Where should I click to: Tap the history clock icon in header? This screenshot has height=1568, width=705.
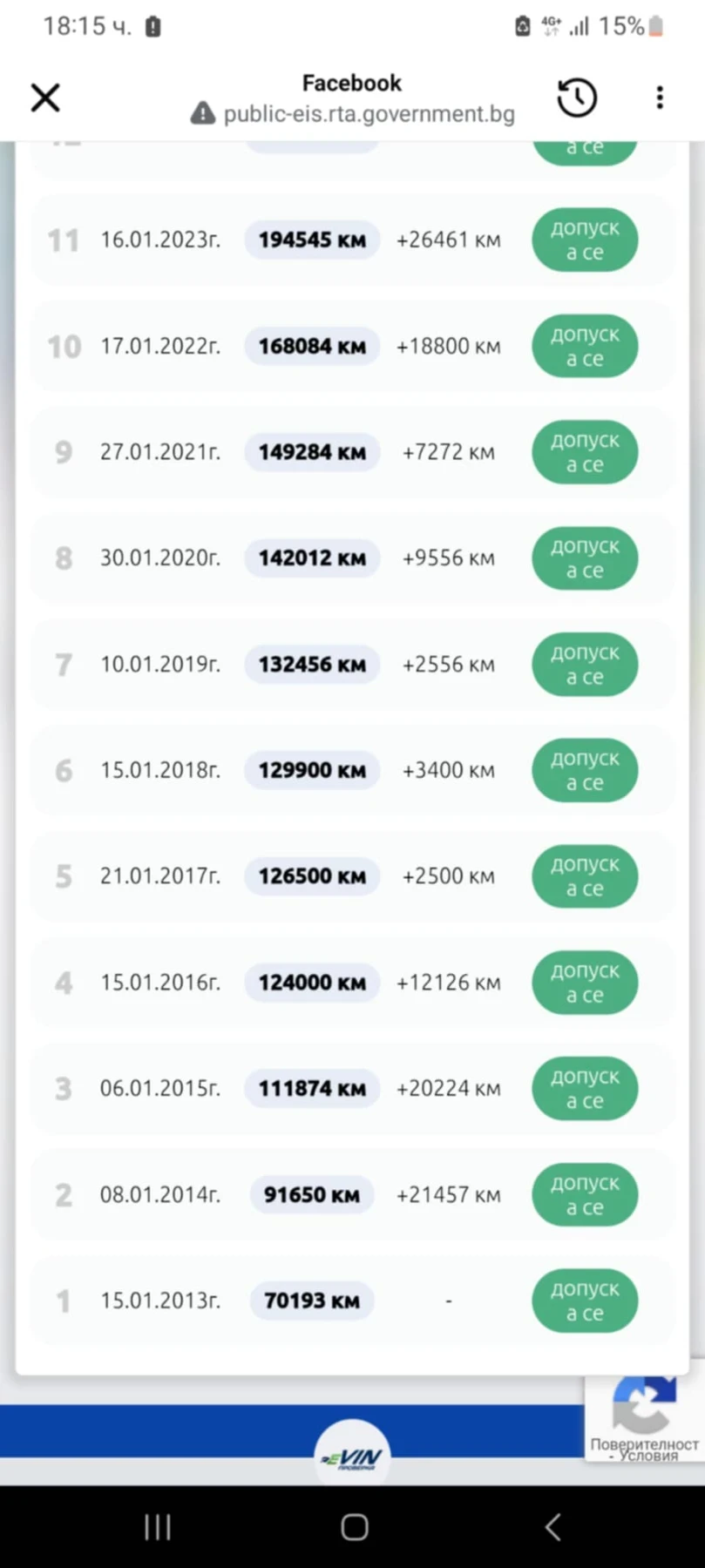[x=577, y=98]
